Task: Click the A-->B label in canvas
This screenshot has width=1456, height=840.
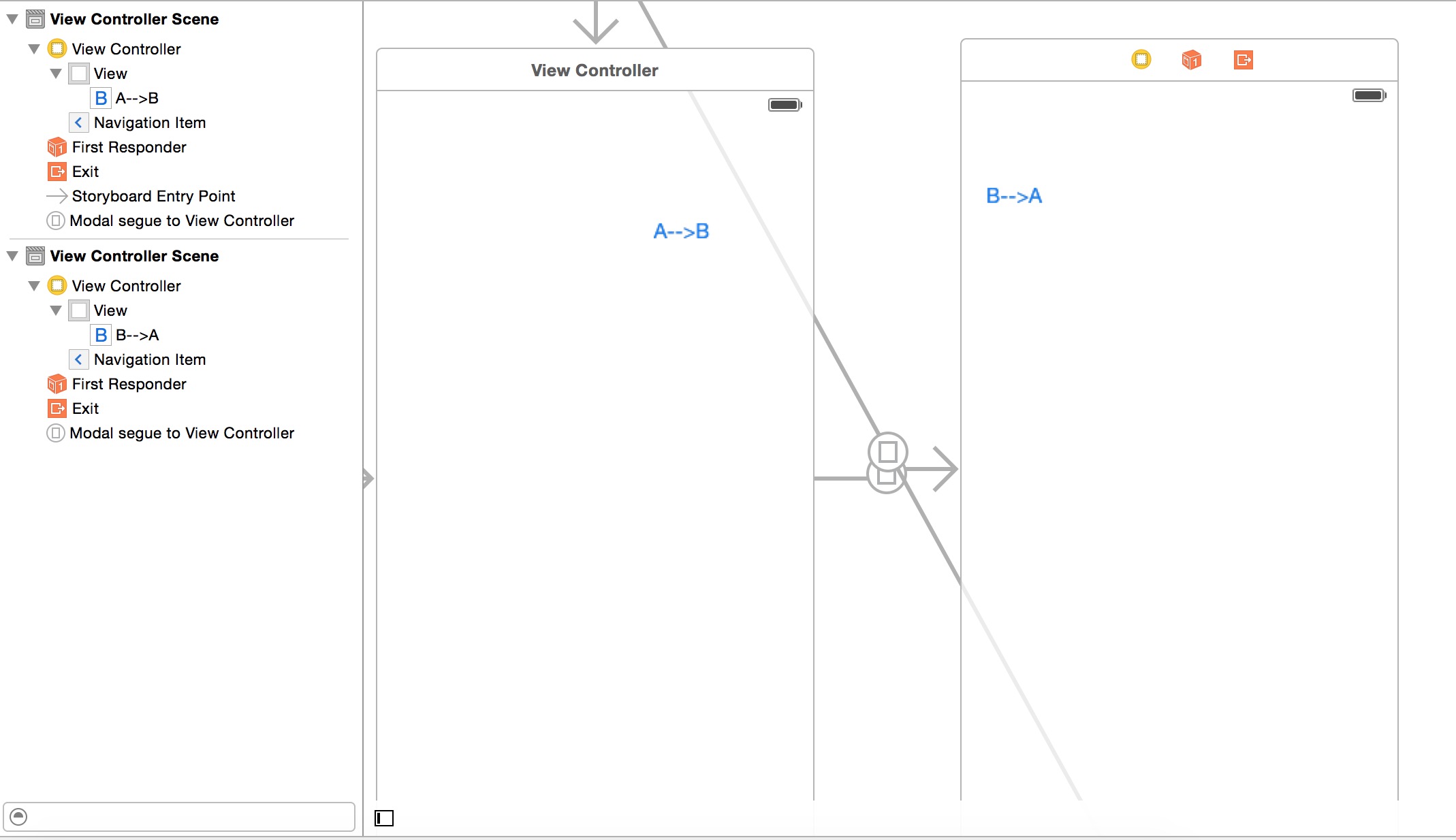Action: [x=681, y=230]
